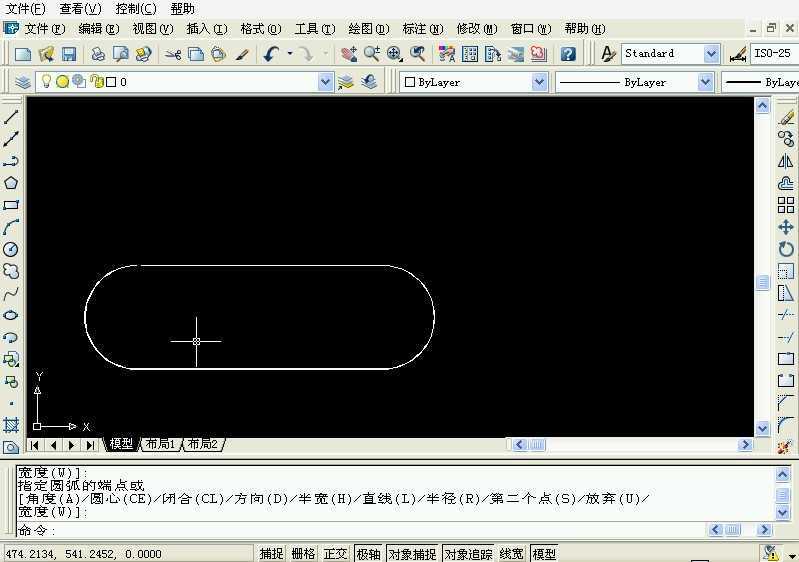Expand the ByLayer linetype dropdown
The width and height of the screenshot is (799, 562).
pyautogui.click(x=705, y=82)
